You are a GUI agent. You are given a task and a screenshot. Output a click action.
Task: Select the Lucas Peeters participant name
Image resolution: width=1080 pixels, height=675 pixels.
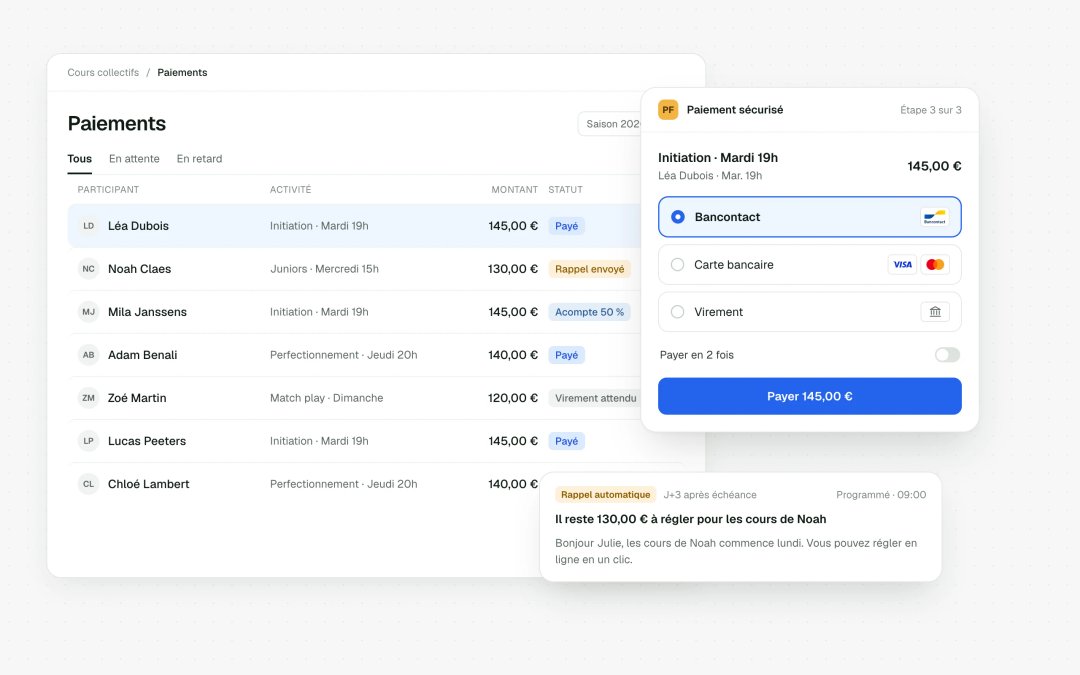pyautogui.click(x=147, y=441)
